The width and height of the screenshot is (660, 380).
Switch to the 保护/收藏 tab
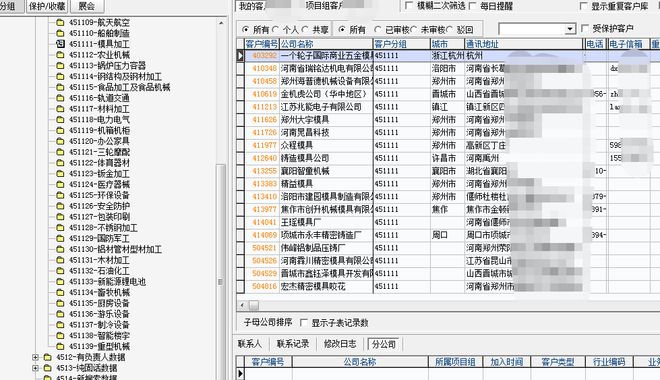(x=47, y=6)
